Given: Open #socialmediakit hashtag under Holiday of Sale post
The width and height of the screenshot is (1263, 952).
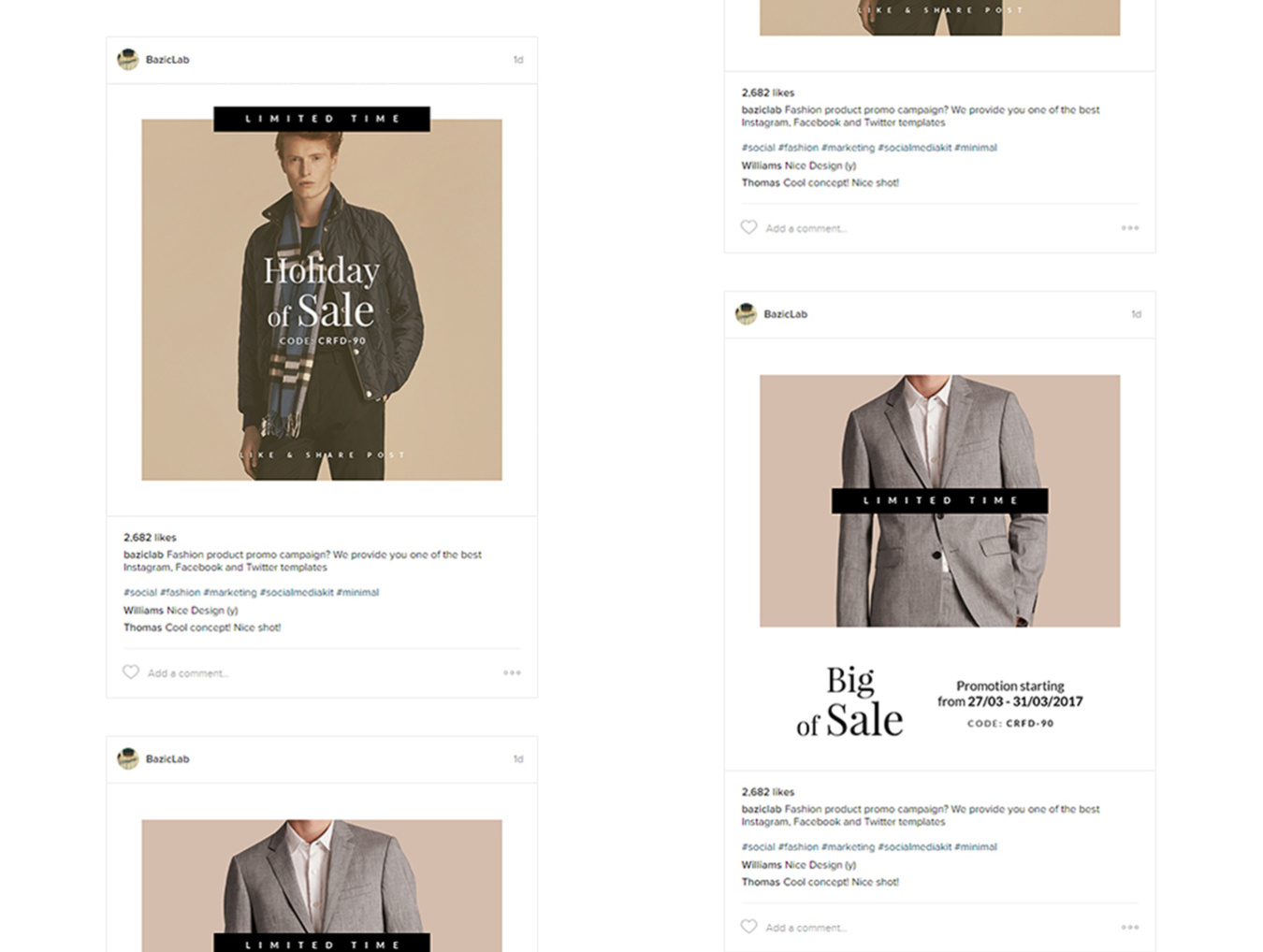Looking at the screenshot, I should click(297, 592).
